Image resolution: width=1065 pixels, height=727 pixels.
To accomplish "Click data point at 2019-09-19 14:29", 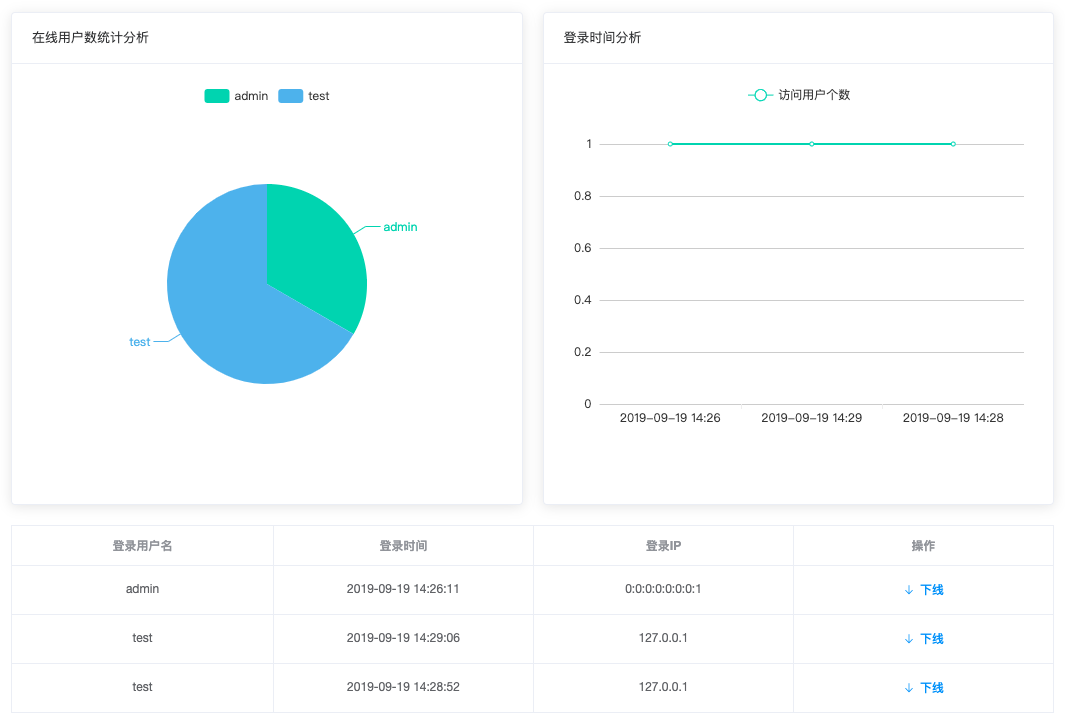I will click(x=812, y=144).
